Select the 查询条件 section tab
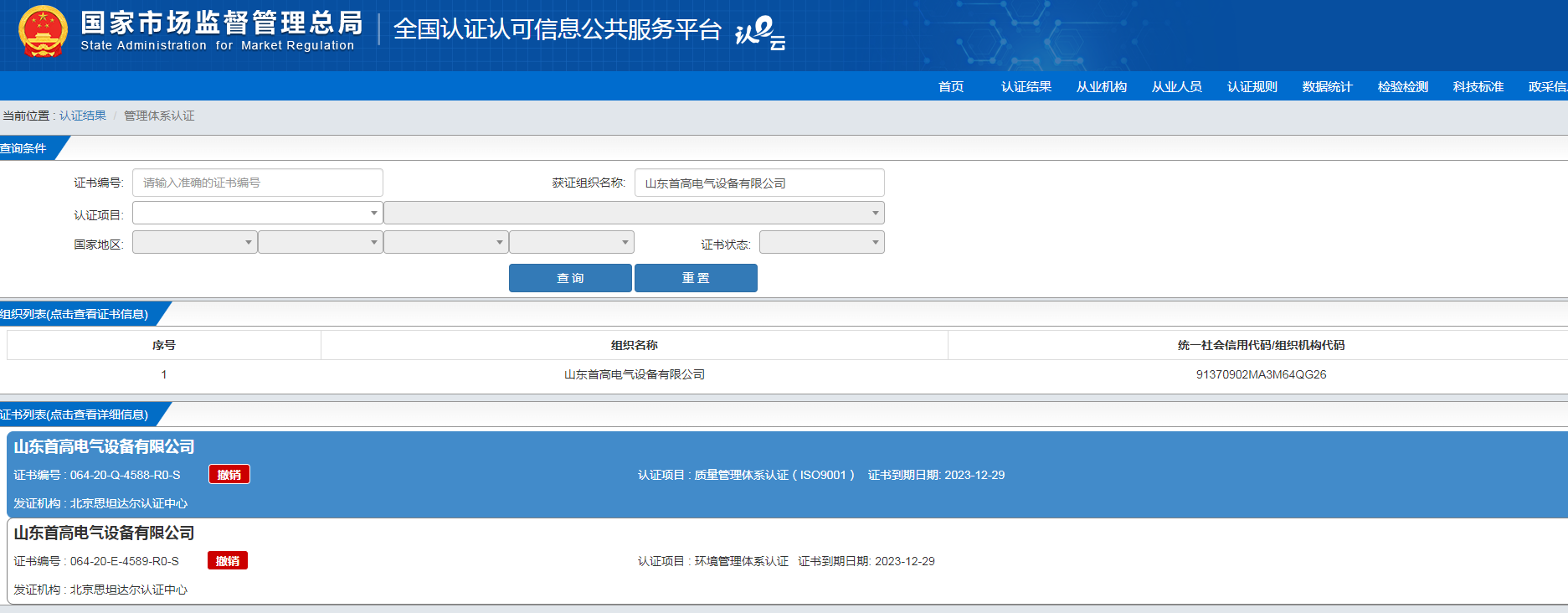1568x613 pixels. point(29,148)
